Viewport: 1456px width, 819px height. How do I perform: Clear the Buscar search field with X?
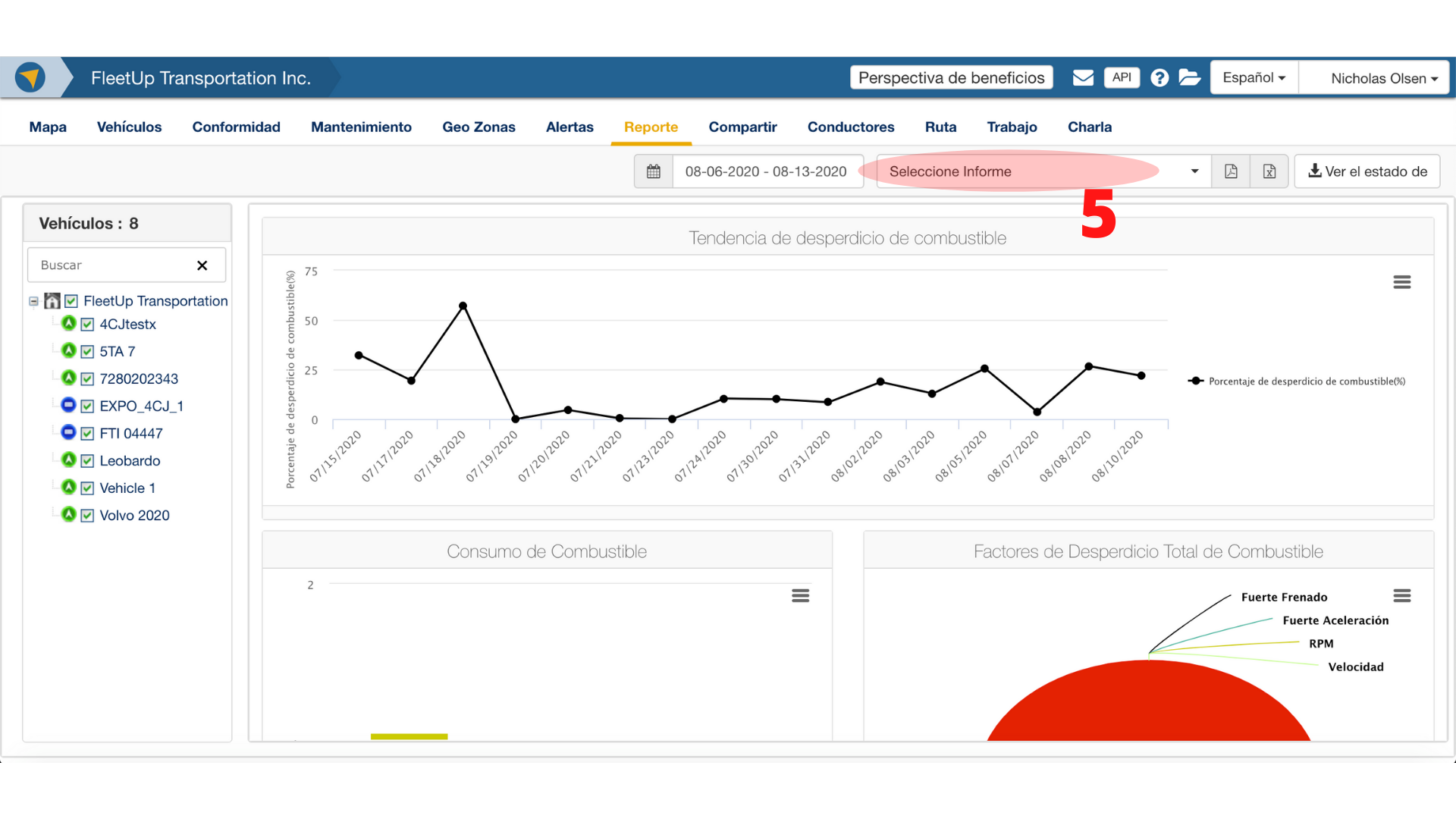coord(202,265)
